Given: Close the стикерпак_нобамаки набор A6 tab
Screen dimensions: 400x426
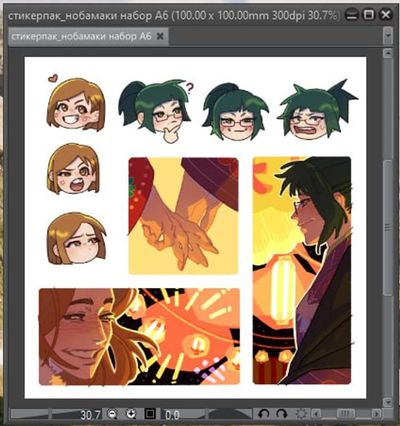Looking at the screenshot, I should tap(160, 36).
